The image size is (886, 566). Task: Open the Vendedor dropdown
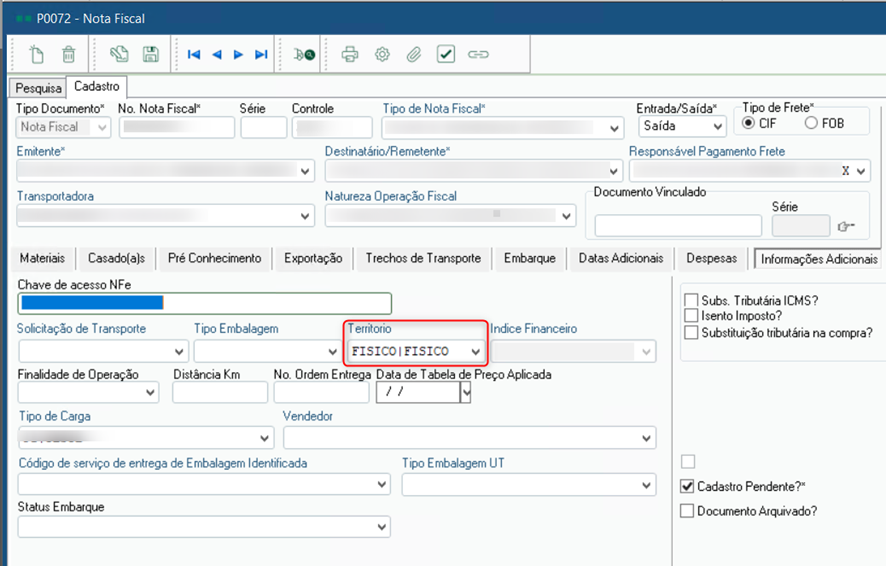coord(646,438)
